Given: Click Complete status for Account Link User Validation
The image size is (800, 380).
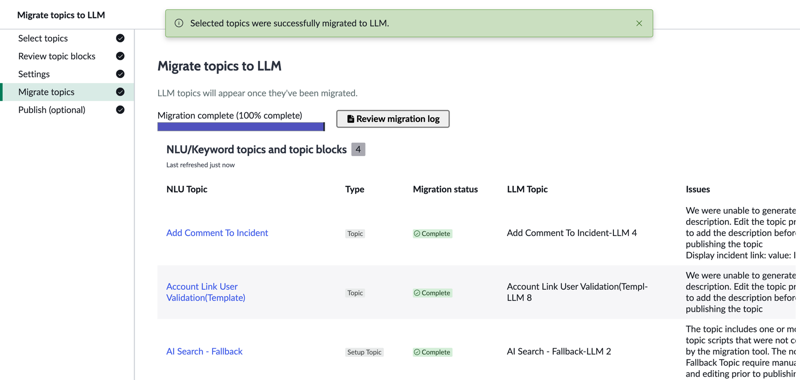Looking at the screenshot, I should [x=433, y=293].
